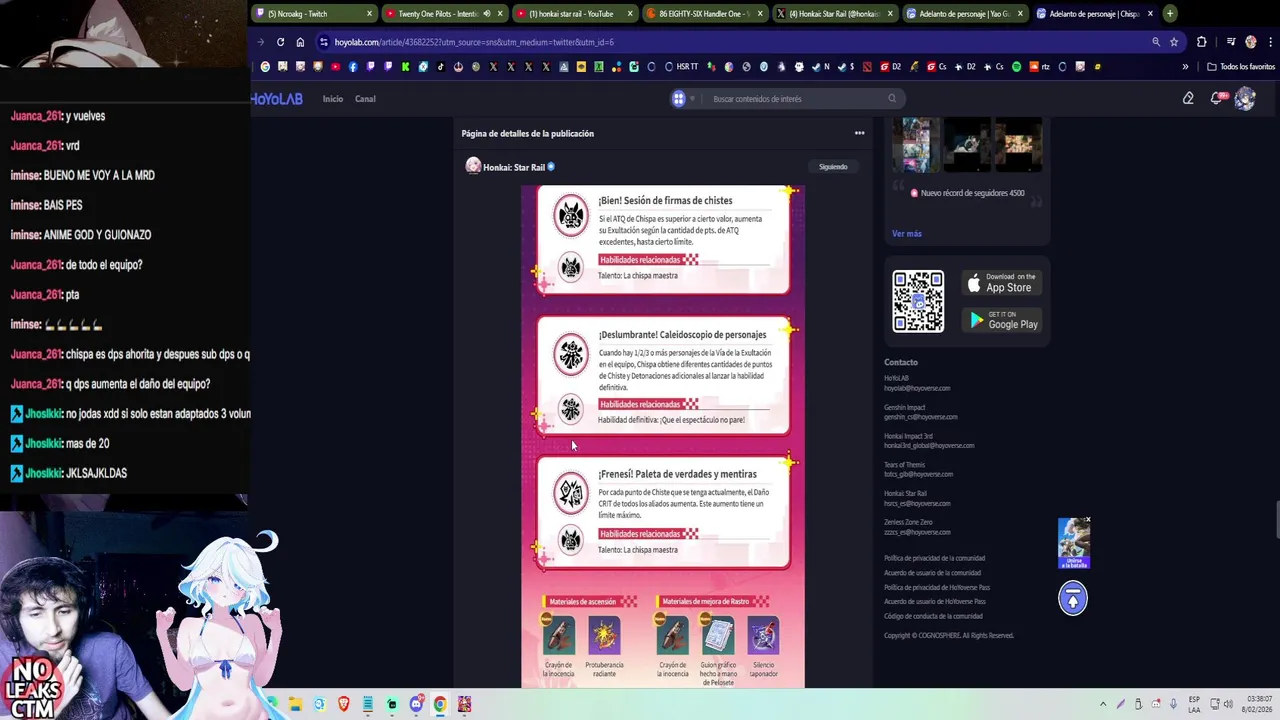Show hidden system tray icons
Viewport: 1280px width, 720px height.
point(1103,704)
